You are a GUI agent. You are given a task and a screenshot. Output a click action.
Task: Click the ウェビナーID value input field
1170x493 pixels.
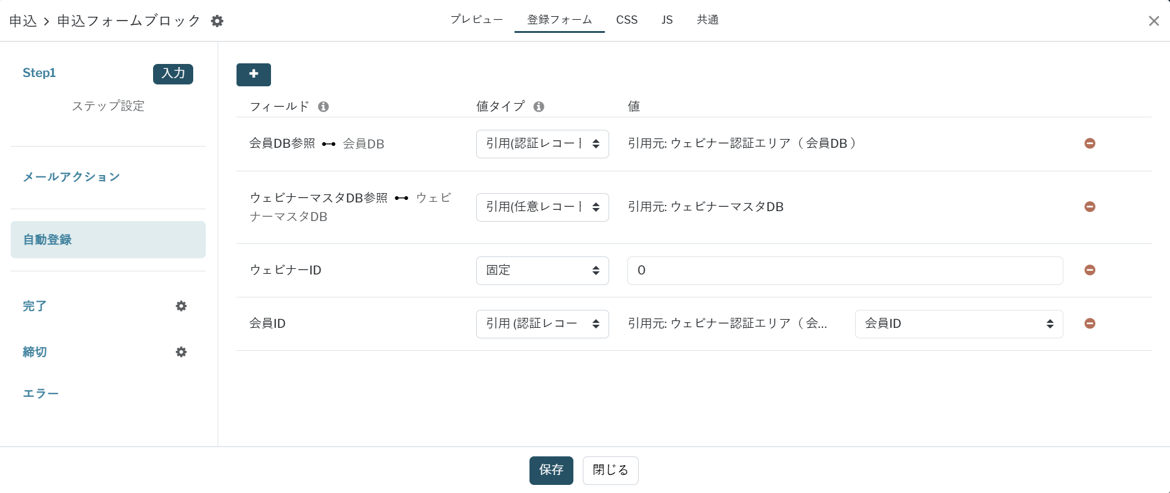tap(844, 270)
